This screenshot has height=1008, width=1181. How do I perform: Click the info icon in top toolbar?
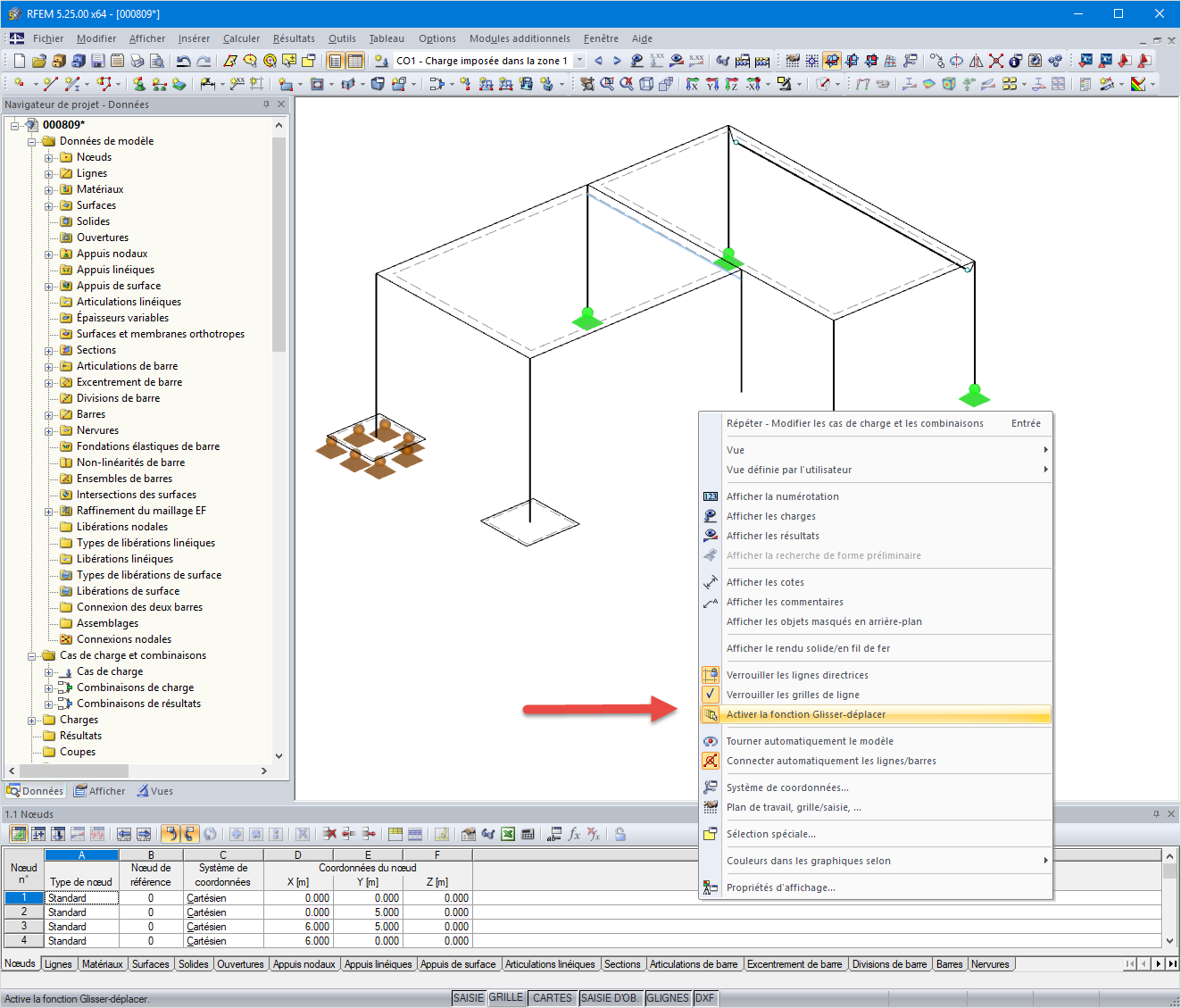1015,61
